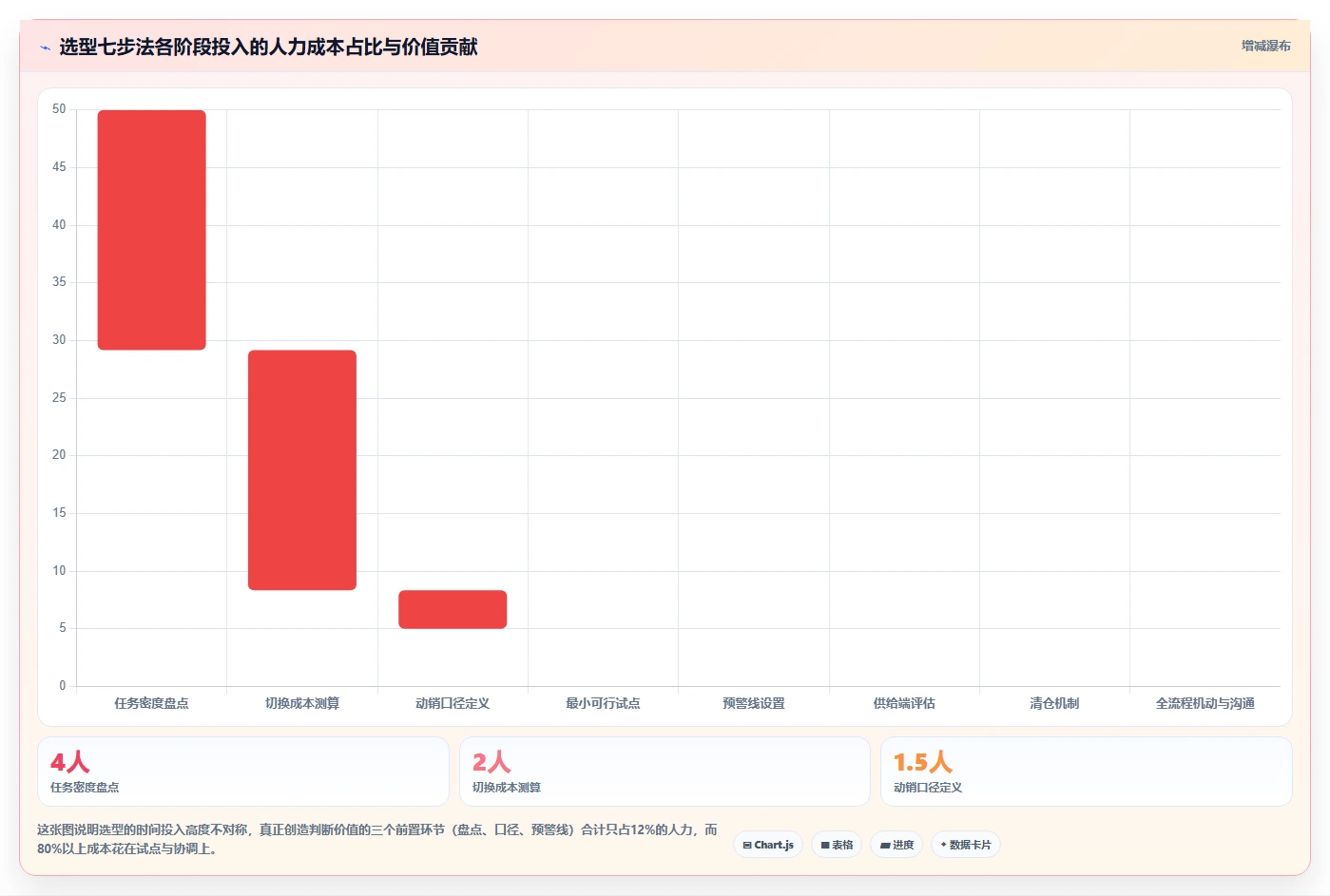1330x896 pixels.
Task: Click the 增减瀑布 tag in header
Action: pyautogui.click(x=1265, y=46)
